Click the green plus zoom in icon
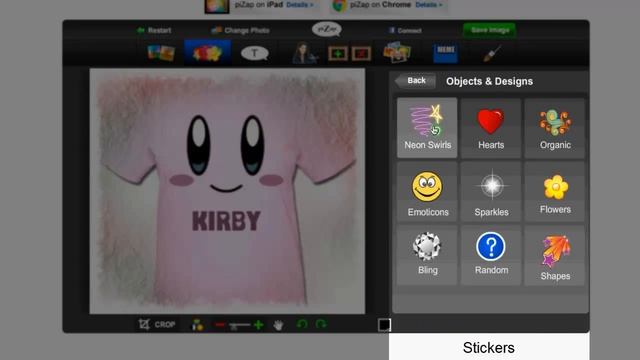640x360 pixels. click(x=258, y=325)
